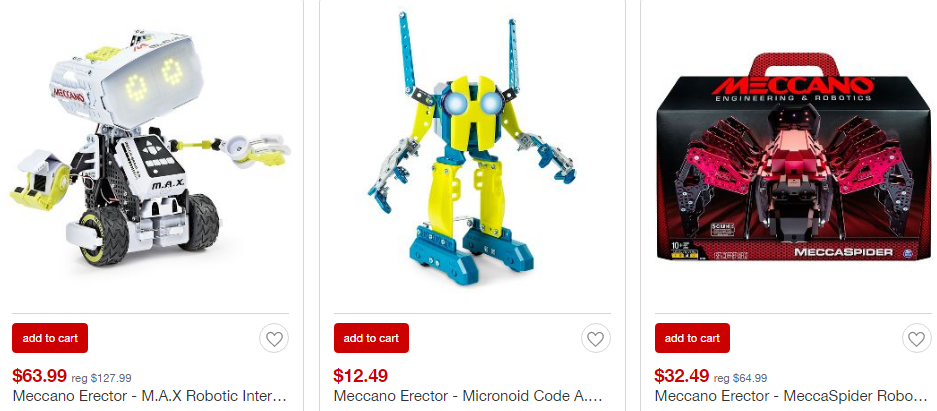View the white M.A.X robot product image
This screenshot has height=411, width=937.
coord(151,148)
